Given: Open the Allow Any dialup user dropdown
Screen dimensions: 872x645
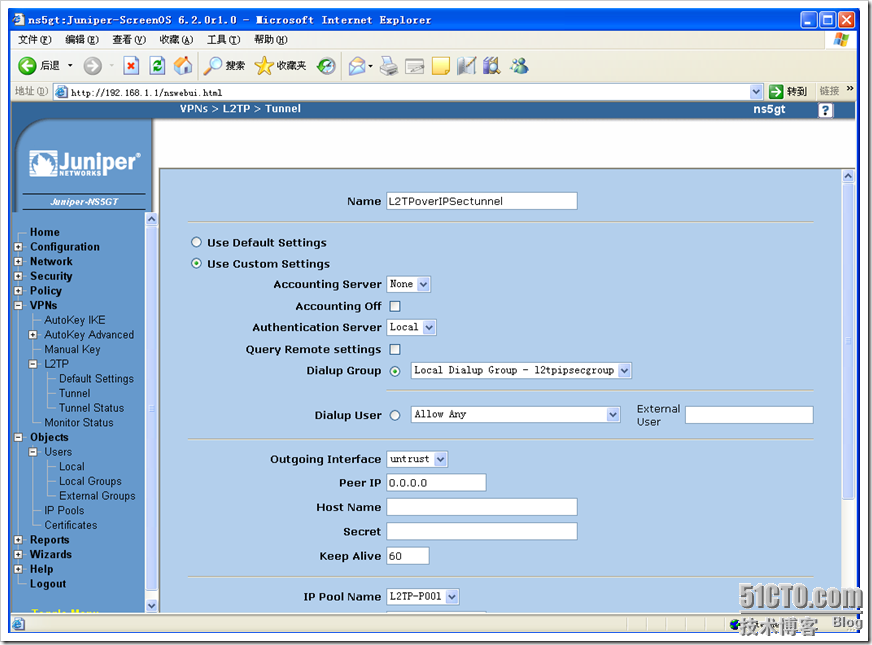Looking at the screenshot, I should point(516,414).
